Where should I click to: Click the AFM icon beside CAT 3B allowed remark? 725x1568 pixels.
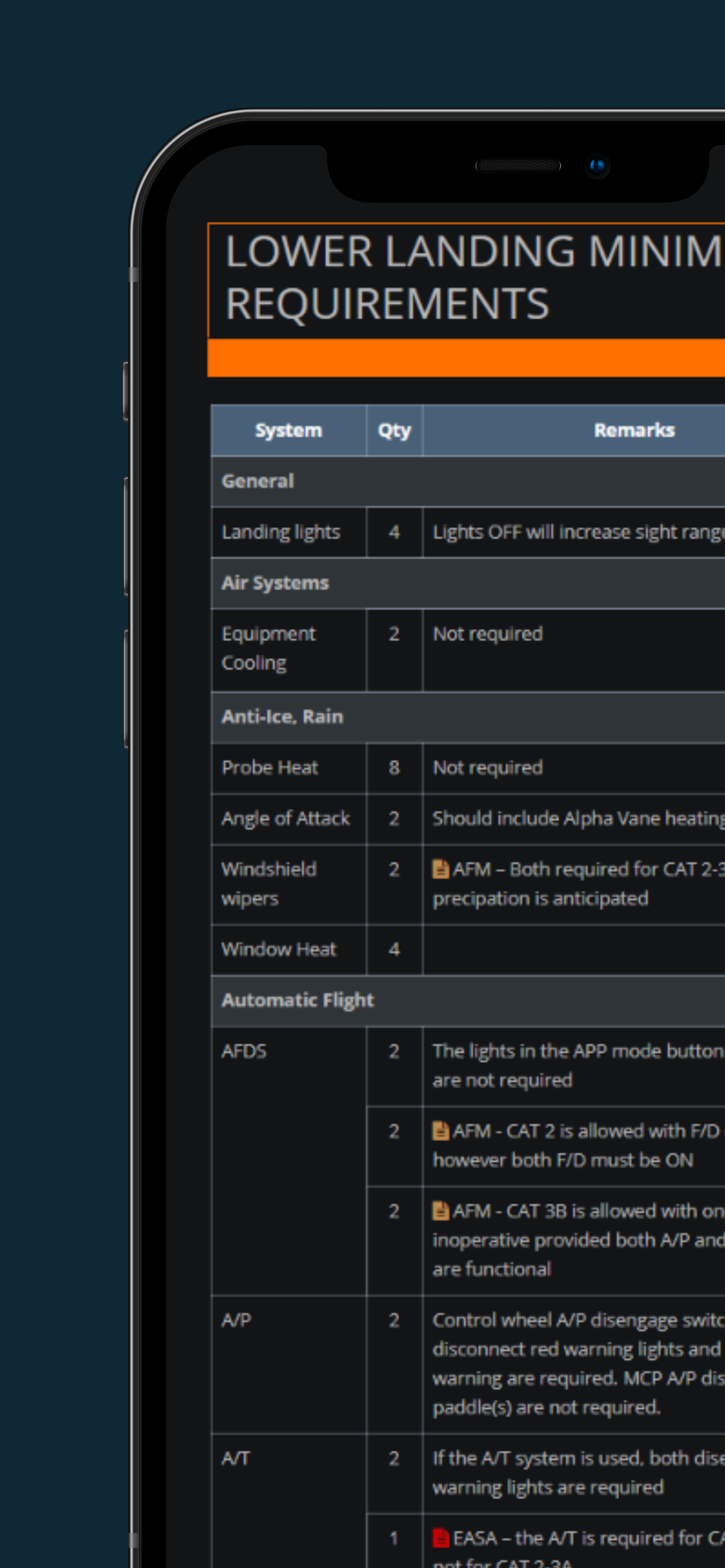pos(440,1210)
